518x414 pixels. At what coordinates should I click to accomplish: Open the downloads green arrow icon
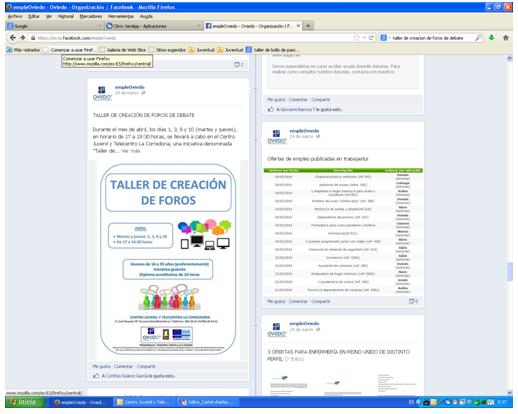pyautogui.click(x=491, y=38)
